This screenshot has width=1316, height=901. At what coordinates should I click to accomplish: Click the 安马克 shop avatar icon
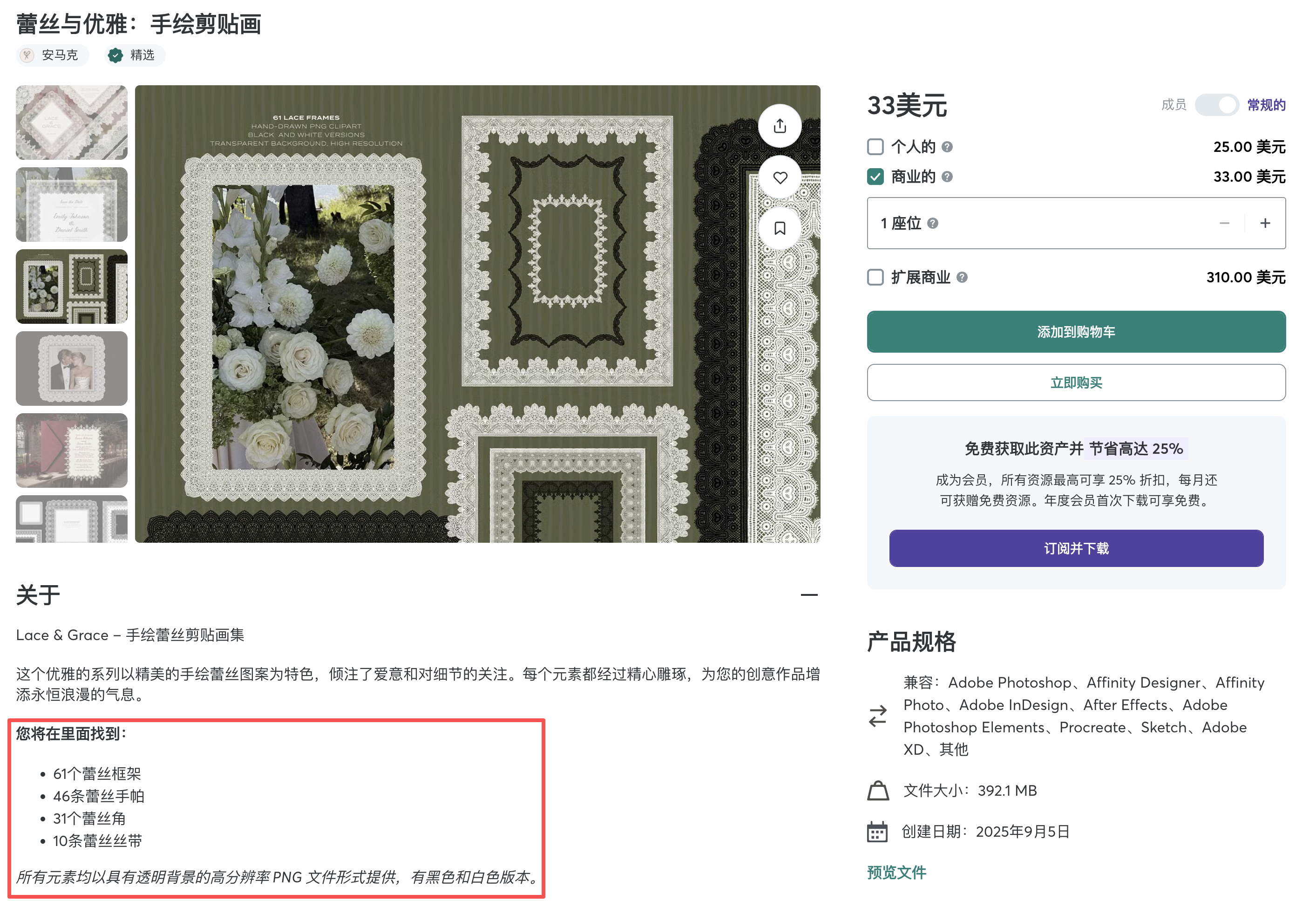27,55
